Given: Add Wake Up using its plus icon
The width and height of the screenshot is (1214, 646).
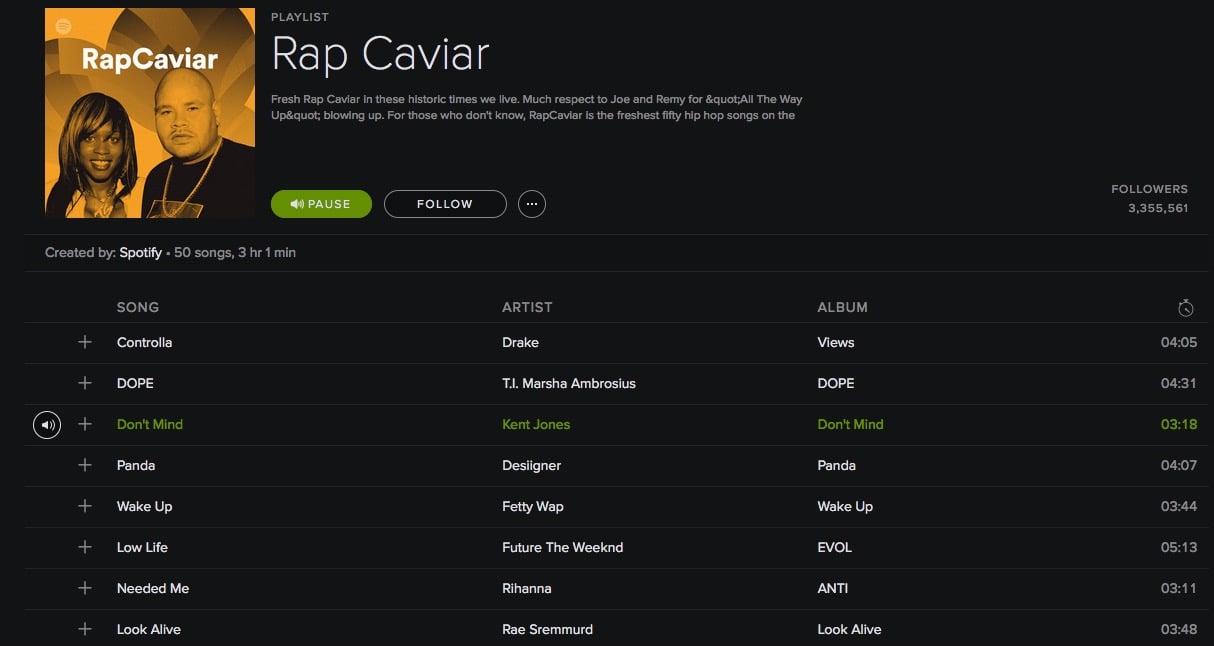Looking at the screenshot, I should pos(85,506).
